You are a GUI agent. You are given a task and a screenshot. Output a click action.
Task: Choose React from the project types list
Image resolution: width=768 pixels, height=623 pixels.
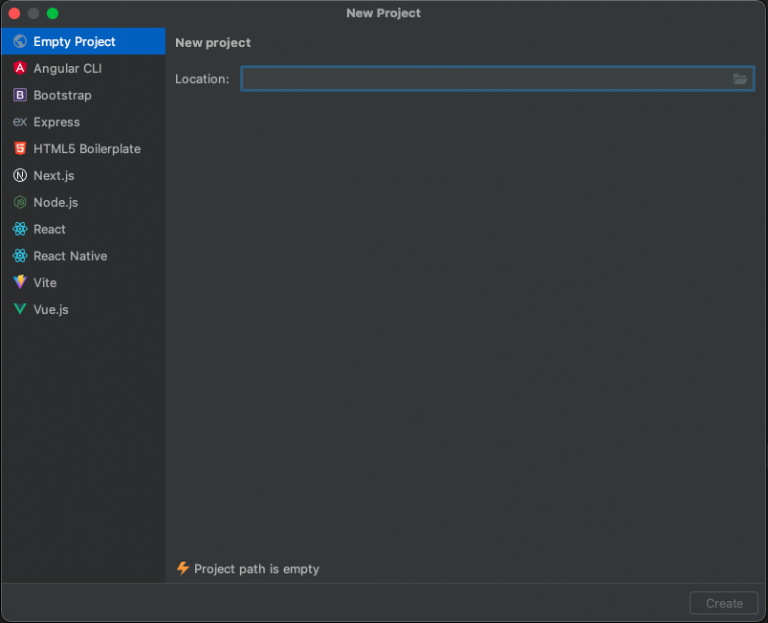point(49,229)
